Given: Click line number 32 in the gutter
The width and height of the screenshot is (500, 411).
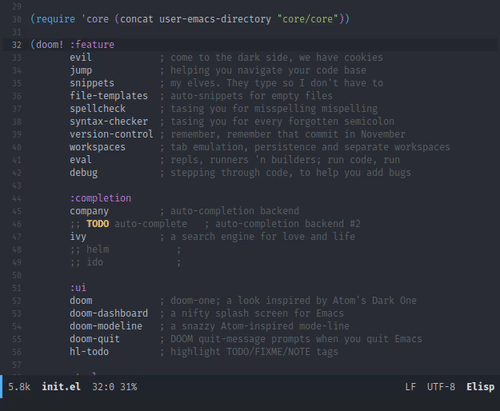Looking at the screenshot, I should tap(17, 45).
